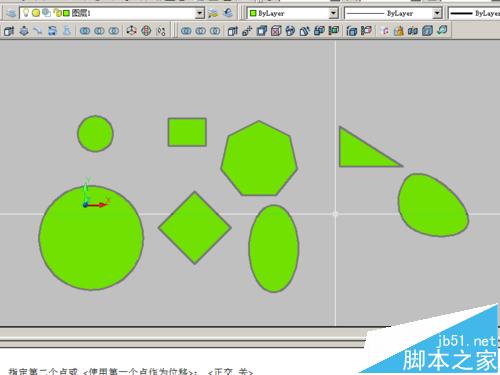
Task: Select the Copy Faces tool
Action: click(x=319, y=31)
